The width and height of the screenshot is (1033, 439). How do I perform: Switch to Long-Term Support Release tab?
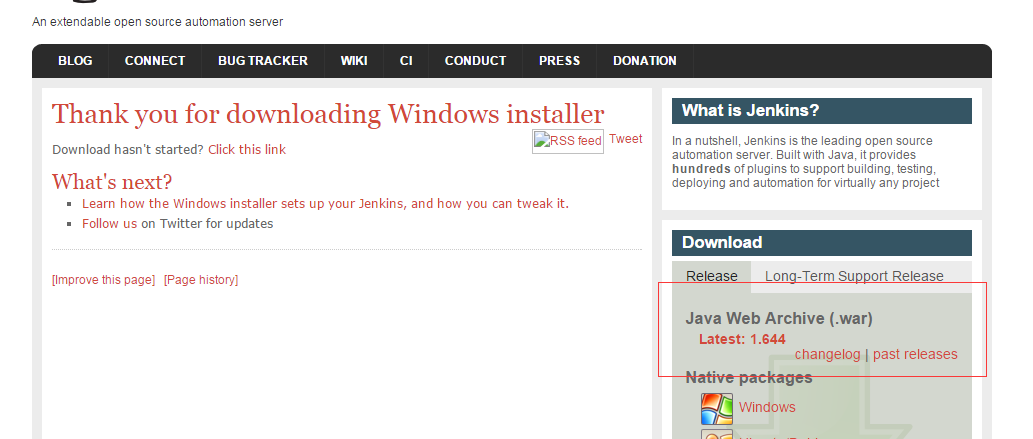(854, 276)
